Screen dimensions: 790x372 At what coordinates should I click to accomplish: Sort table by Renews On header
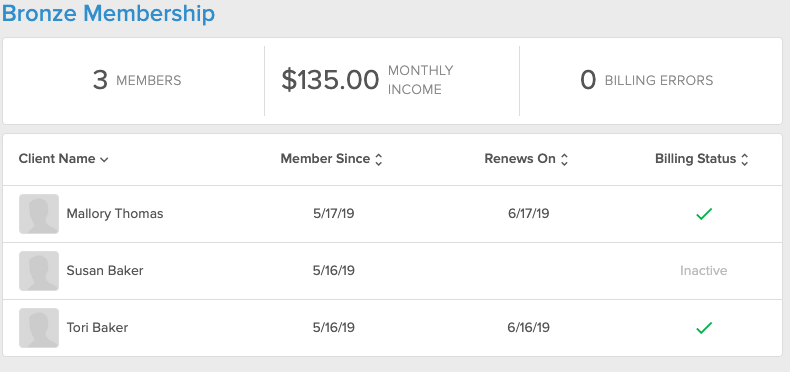tap(520, 159)
